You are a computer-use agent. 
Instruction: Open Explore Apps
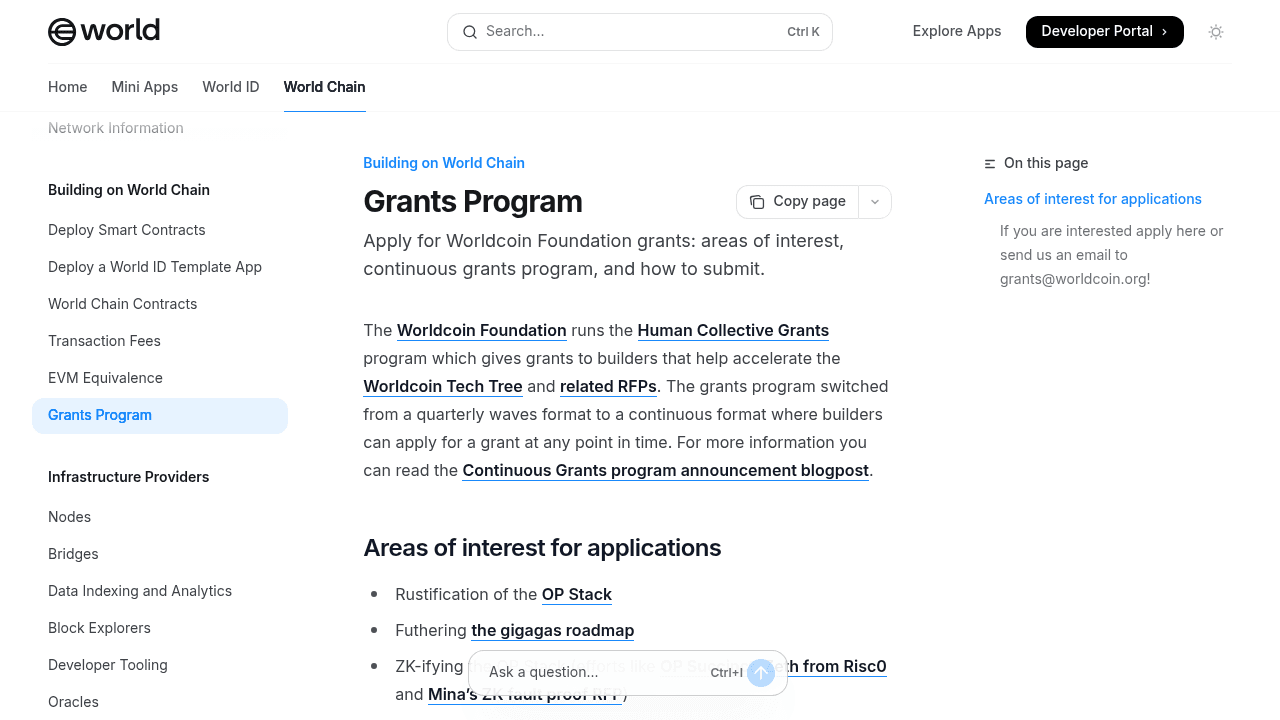(x=956, y=31)
